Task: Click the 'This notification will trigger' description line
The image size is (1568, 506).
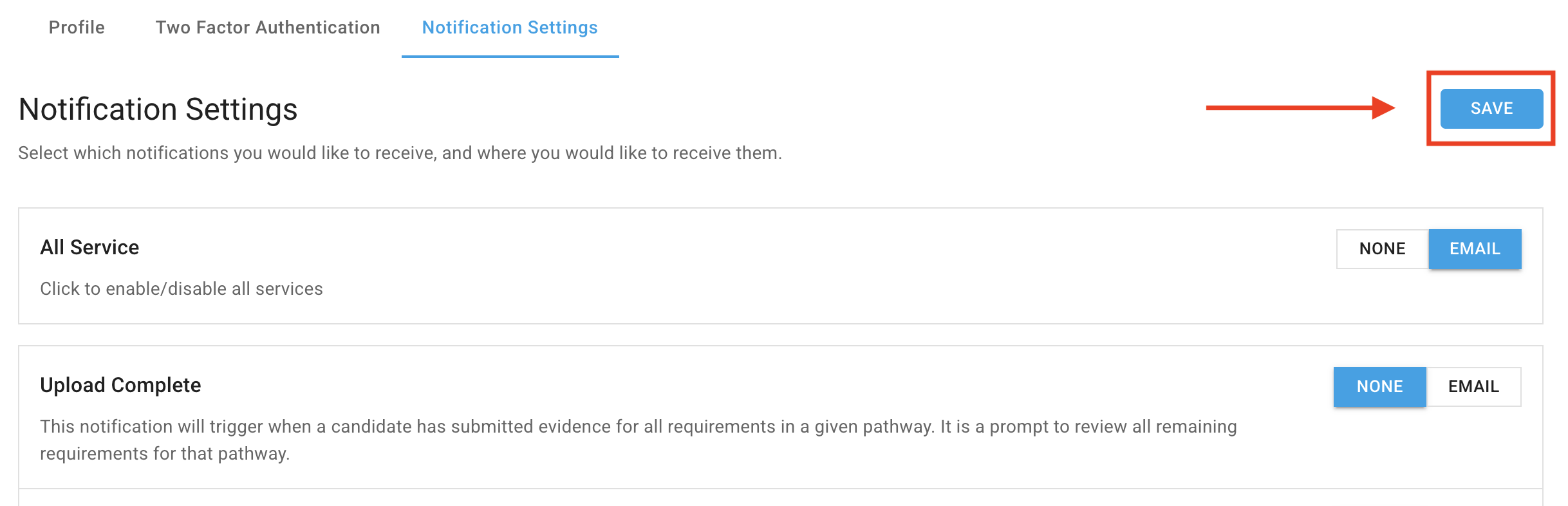Action: 638,427
